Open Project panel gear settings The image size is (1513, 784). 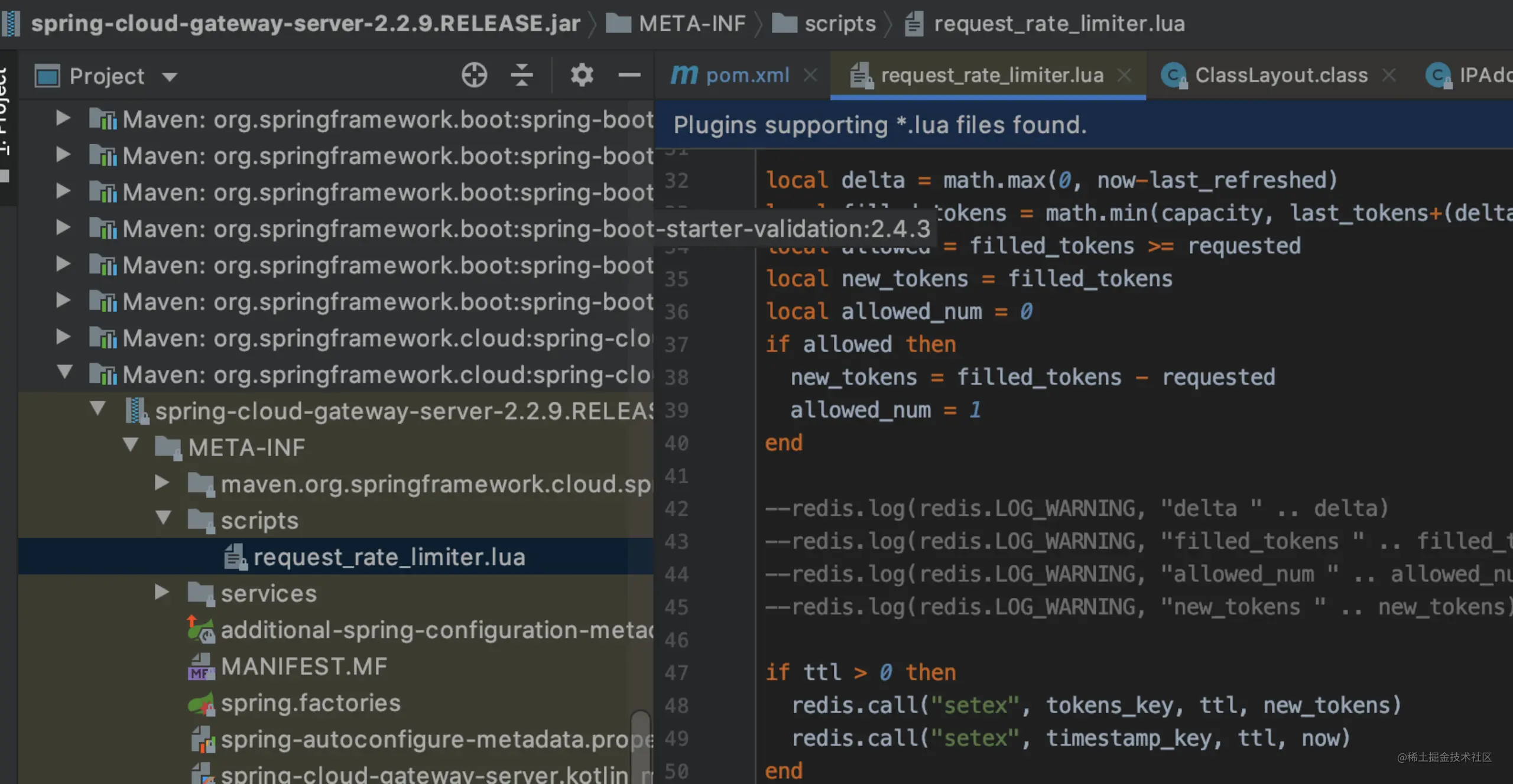click(x=582, y=76)
